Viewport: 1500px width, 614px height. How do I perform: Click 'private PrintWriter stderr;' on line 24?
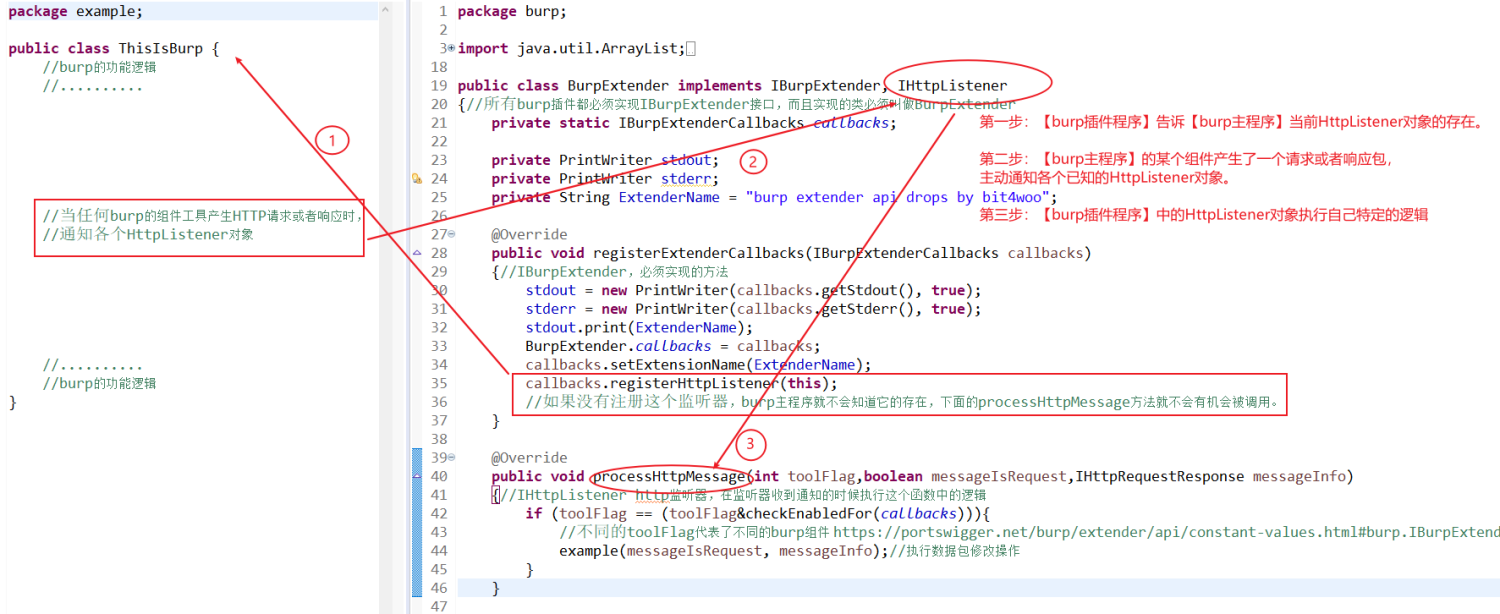605,179
